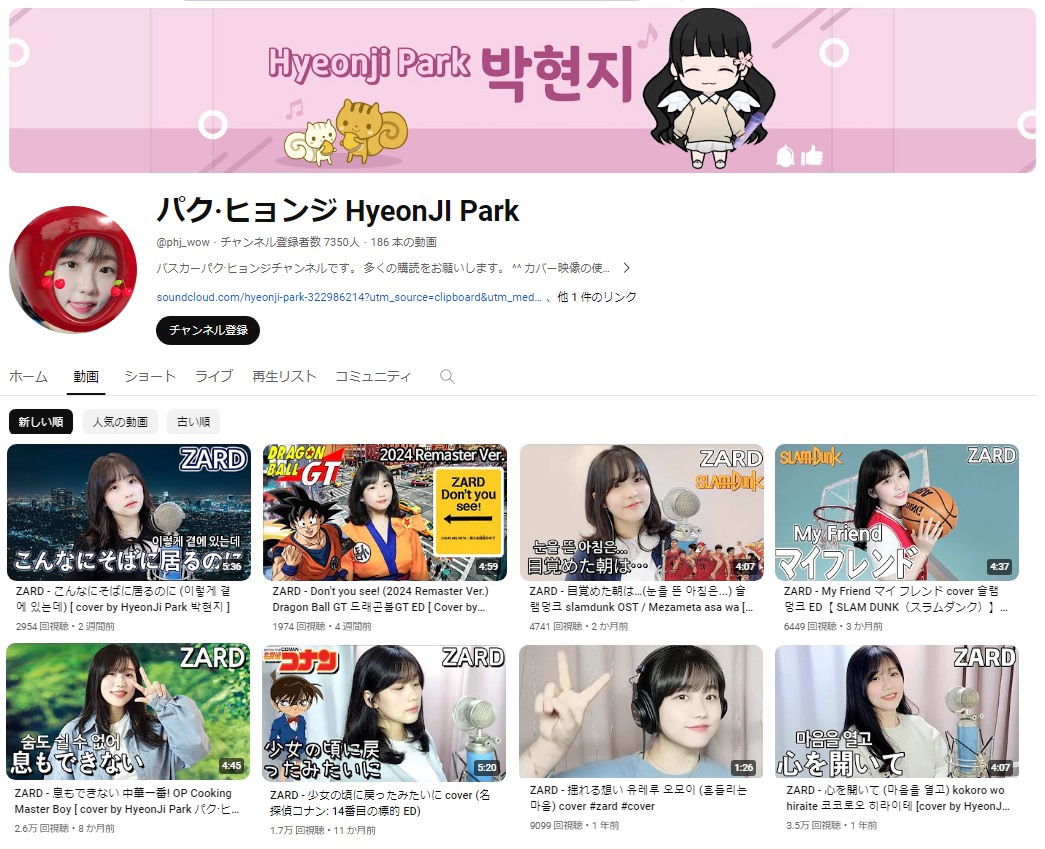
Task: Open the channel profile avatar picture
Action: tap(73, 269)
